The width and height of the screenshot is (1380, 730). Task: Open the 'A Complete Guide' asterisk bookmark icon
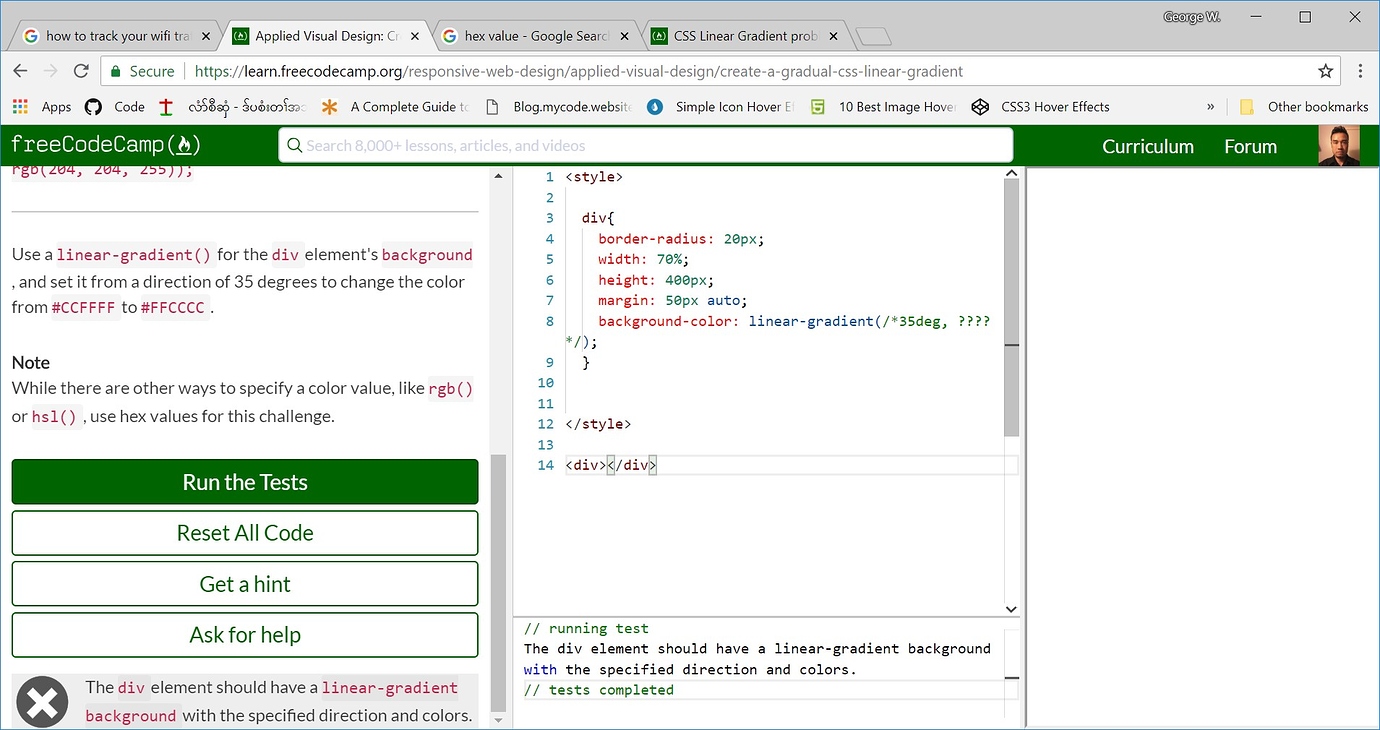pos(328,107)
